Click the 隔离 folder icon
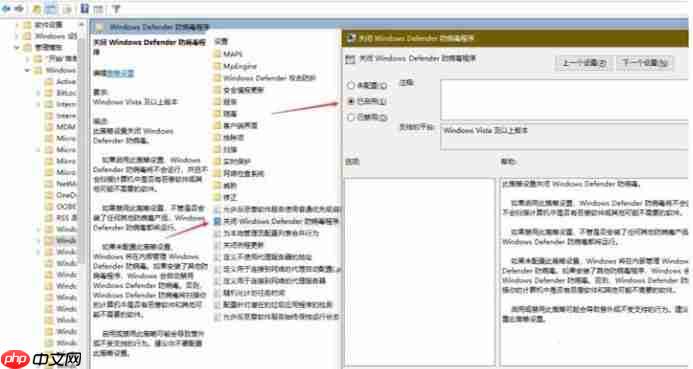693x369 pixels. coord(217,114)
